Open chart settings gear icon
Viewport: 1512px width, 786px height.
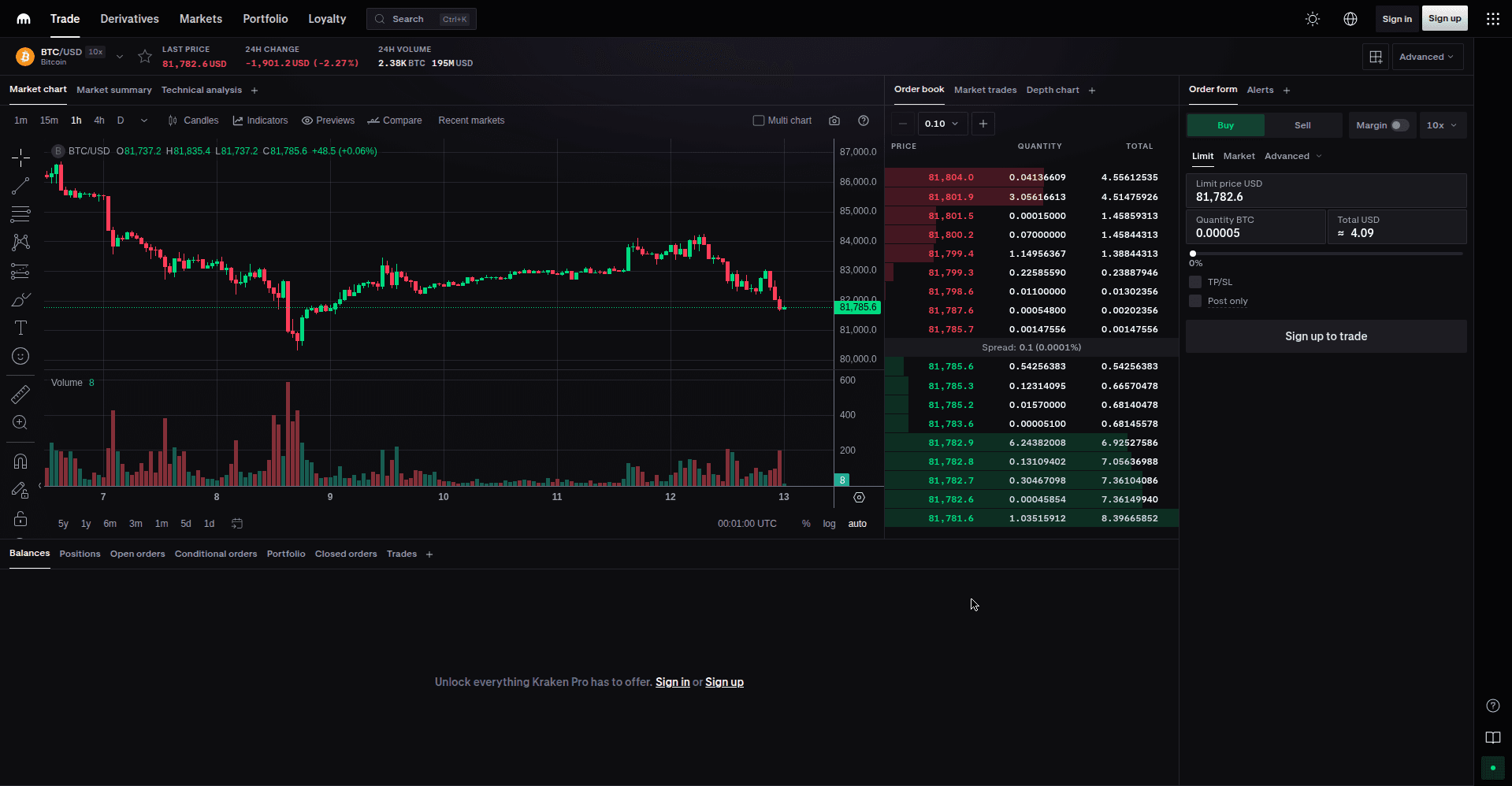pos(859,497)
